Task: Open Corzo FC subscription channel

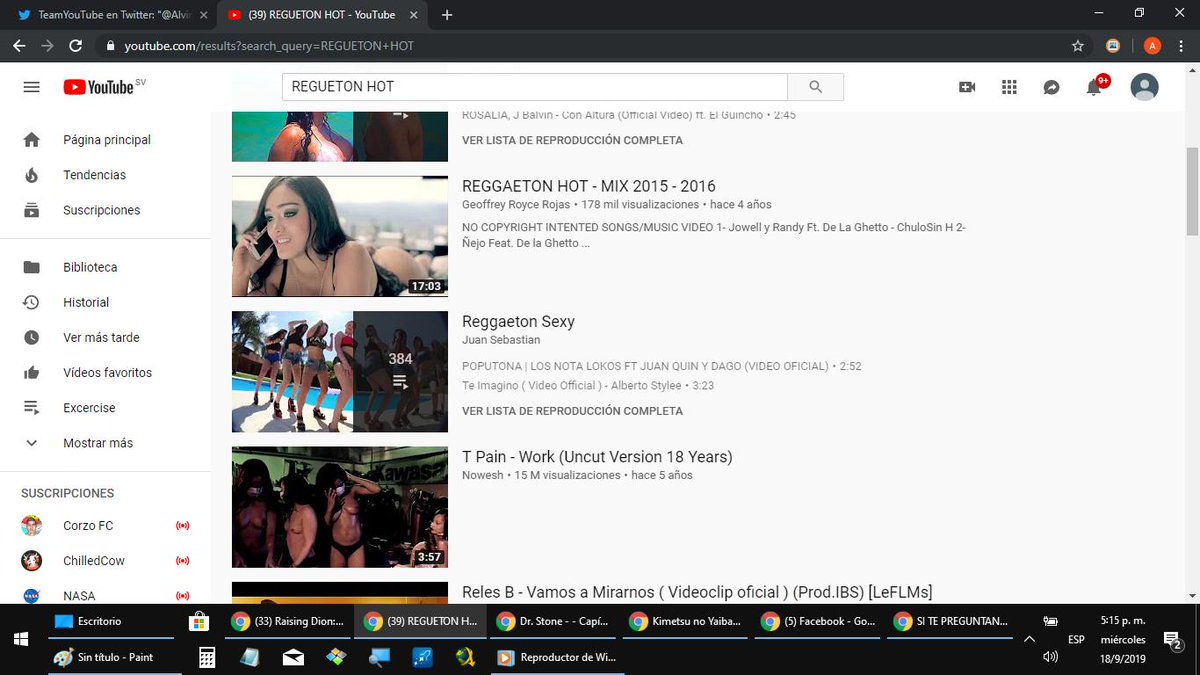Action: coord(106,526)
